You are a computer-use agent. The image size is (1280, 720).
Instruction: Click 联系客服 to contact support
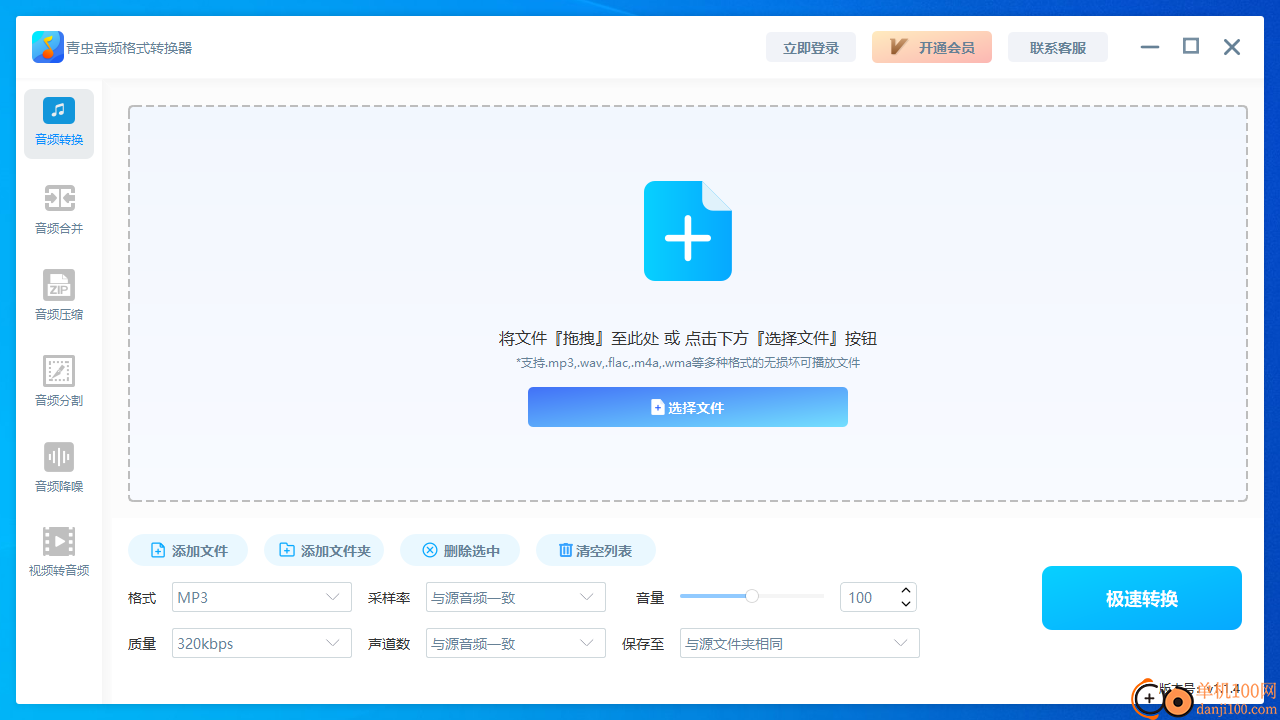(x=1058, y=47)
